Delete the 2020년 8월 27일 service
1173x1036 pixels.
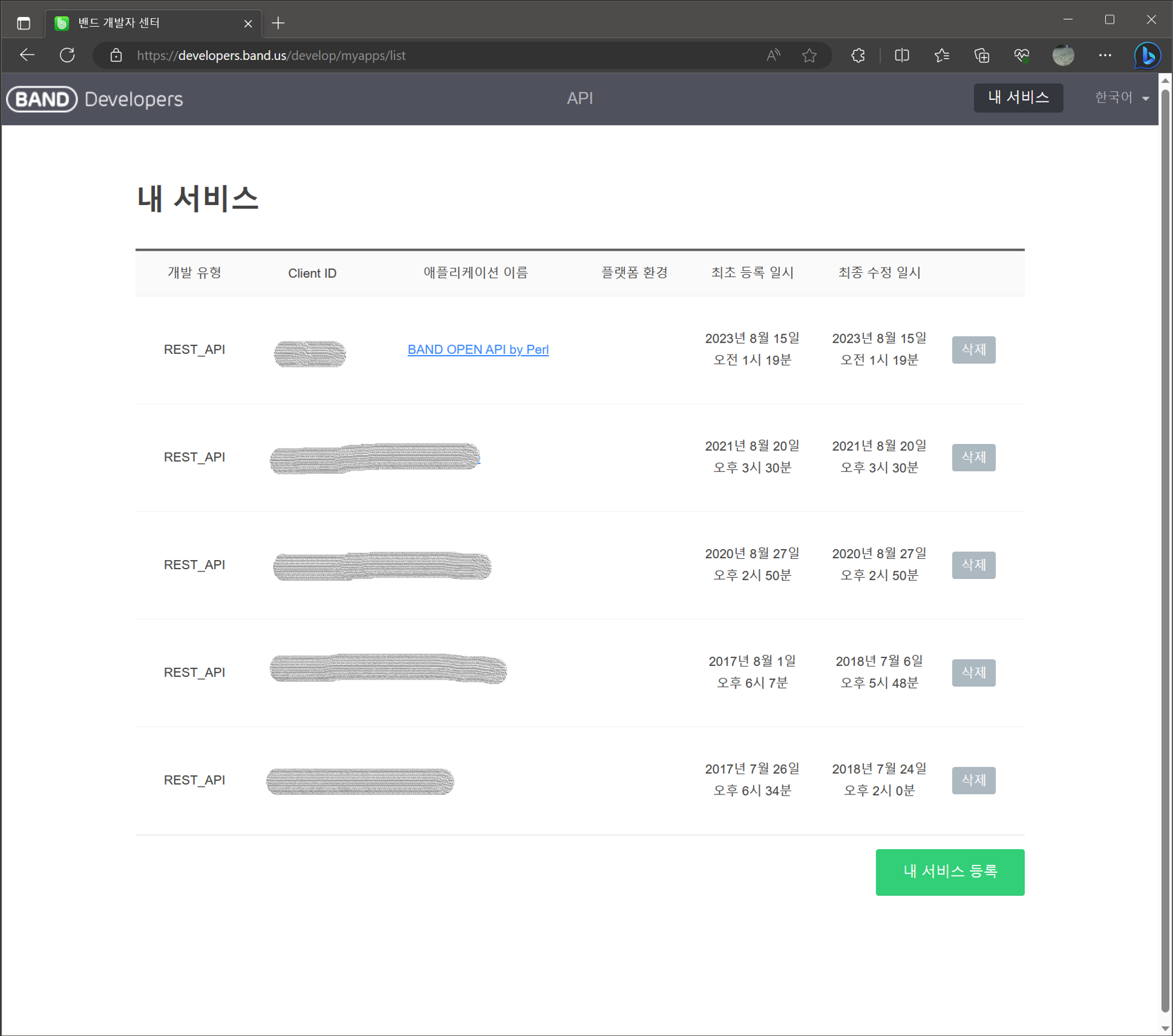click(x=973, y=565)
